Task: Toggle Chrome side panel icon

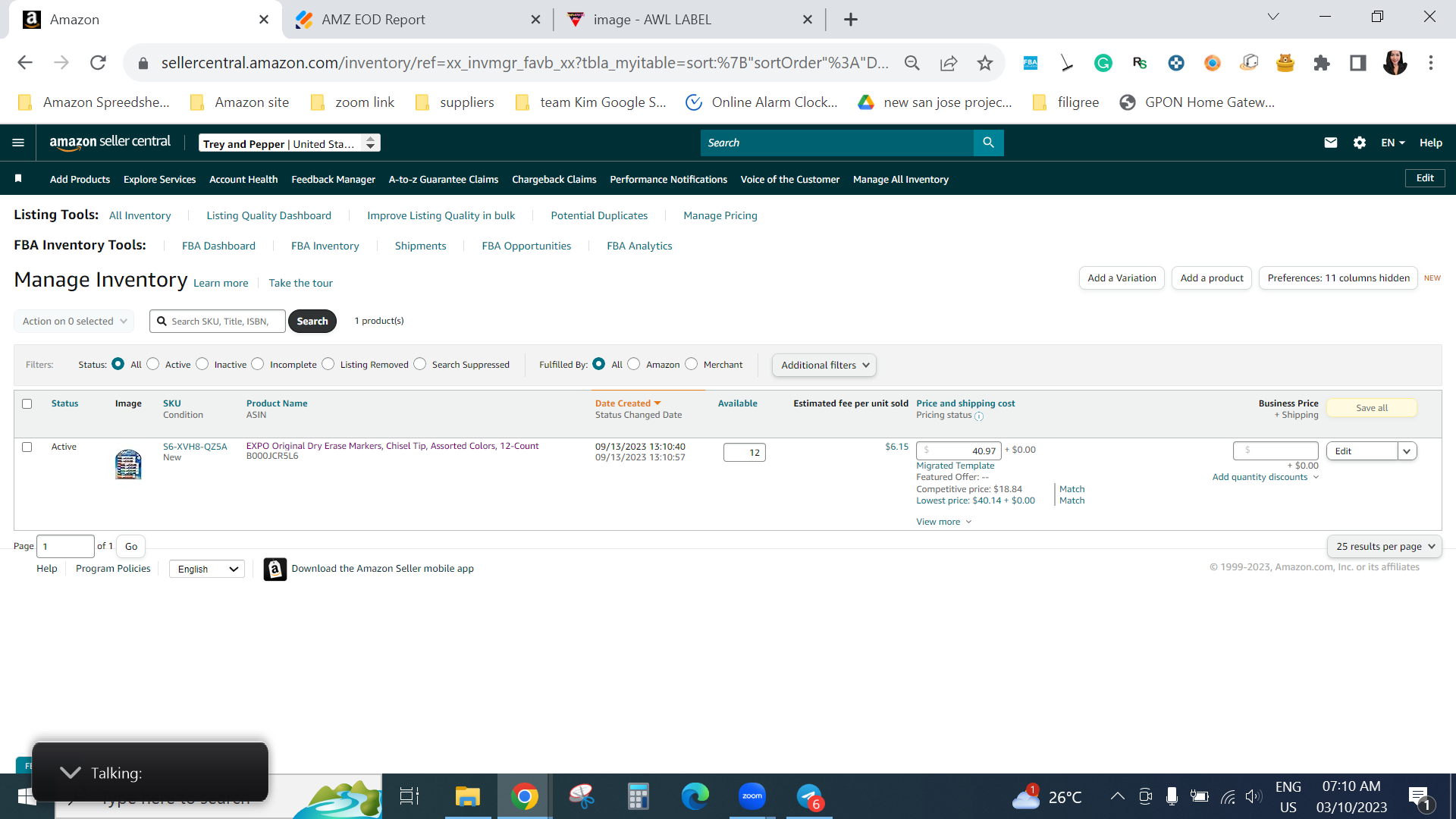Action: (x=1357, y=63)
